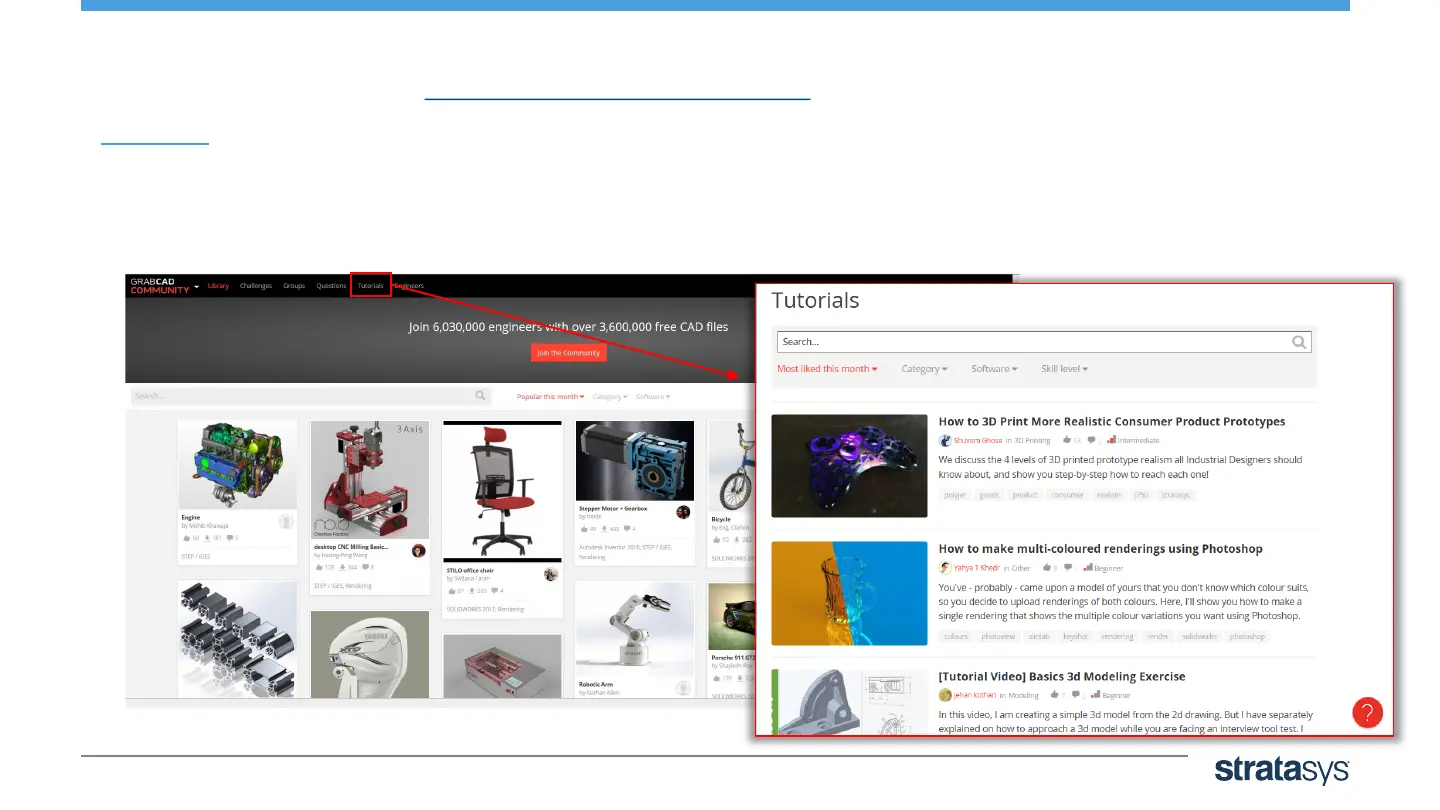Click the author avatar on the Engine card
The width and height of the screenshot is (1440, 810).
click(286, 521)
